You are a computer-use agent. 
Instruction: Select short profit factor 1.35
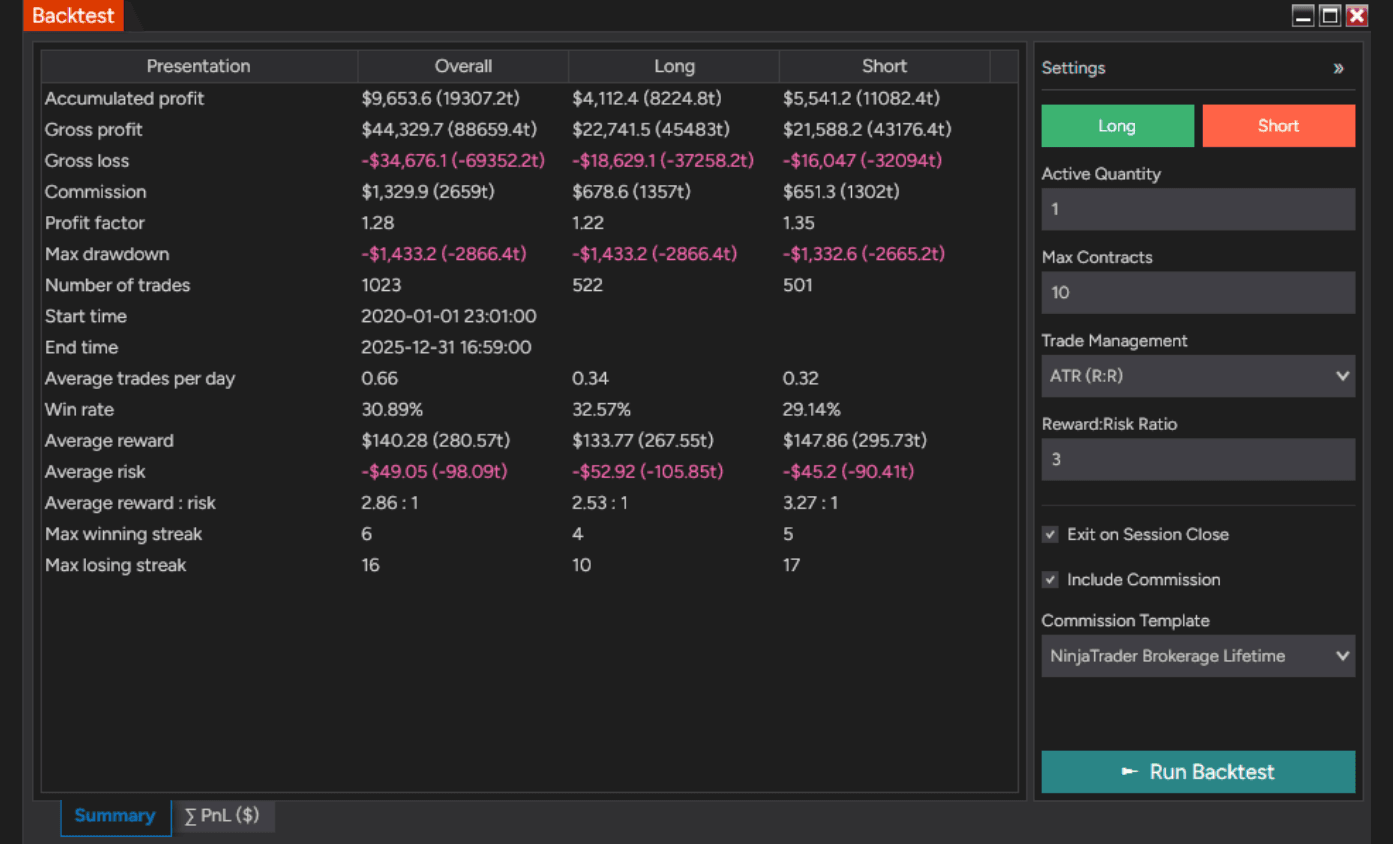[799, 223]
